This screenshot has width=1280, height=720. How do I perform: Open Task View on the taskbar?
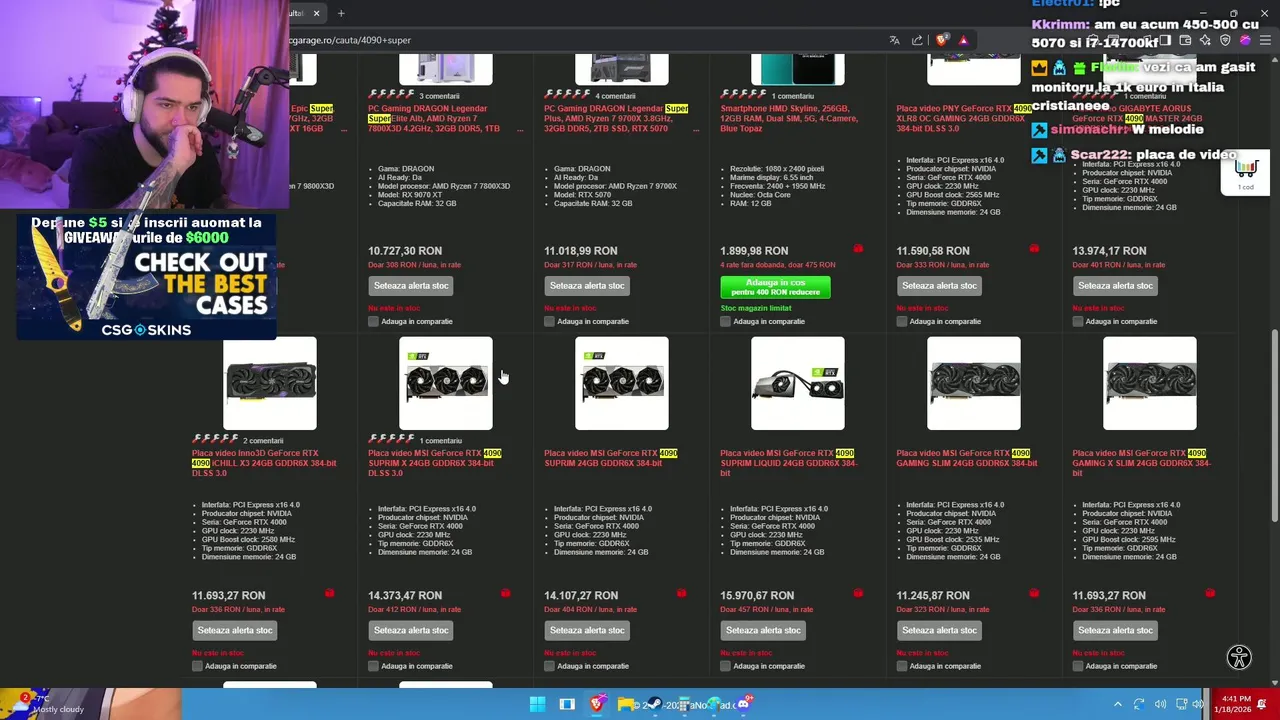567,704
